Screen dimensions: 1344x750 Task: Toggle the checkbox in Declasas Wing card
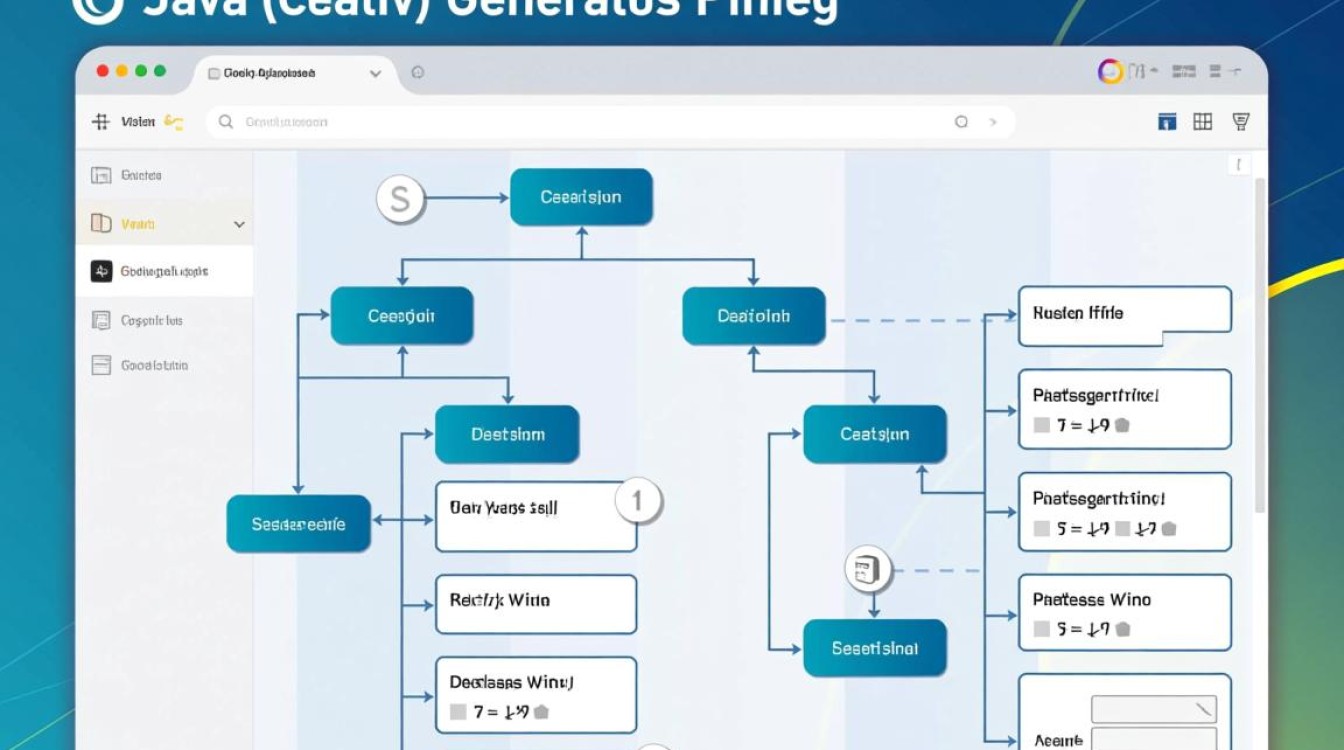coord(458,713)
